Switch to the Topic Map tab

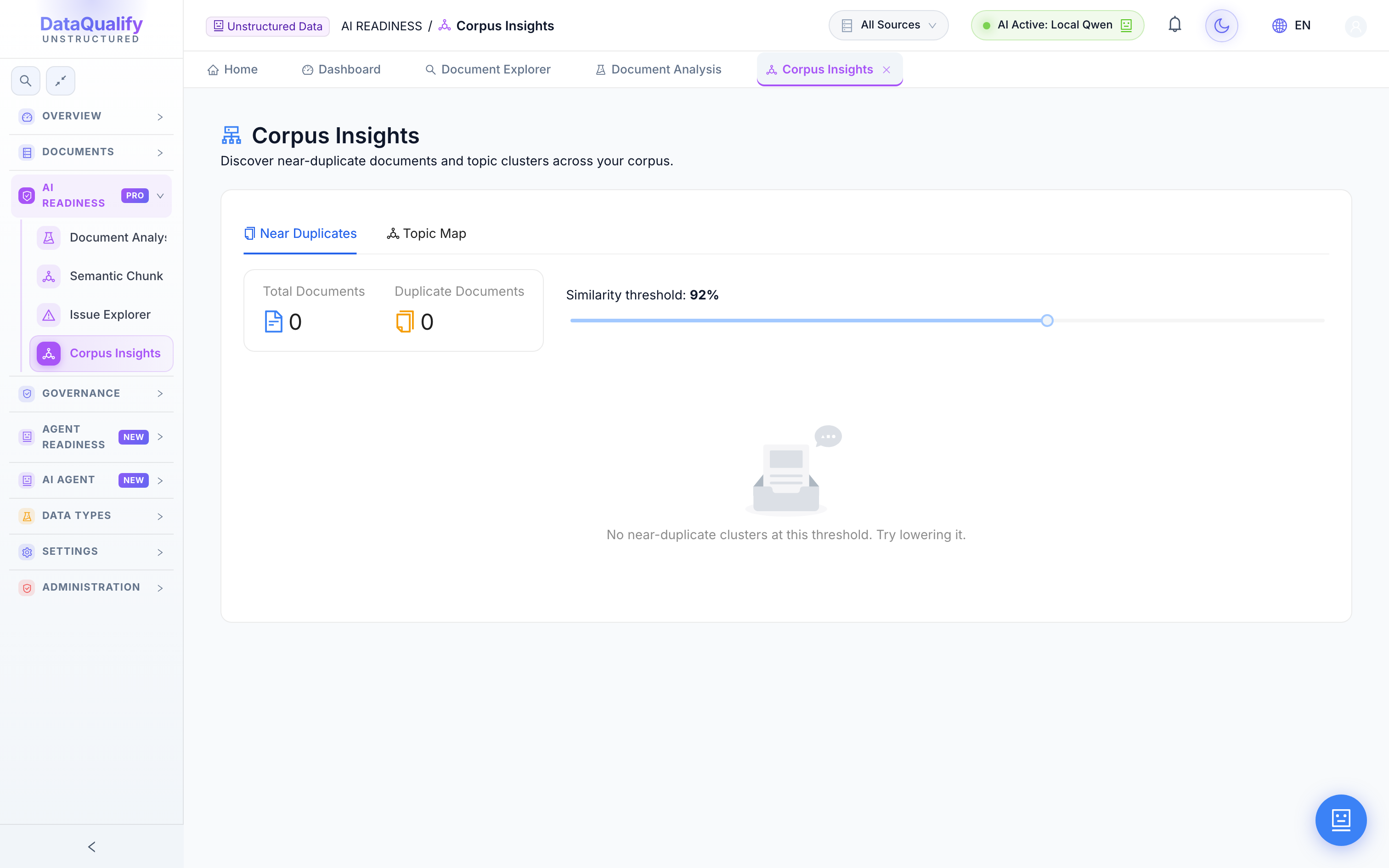click(426, 234)
